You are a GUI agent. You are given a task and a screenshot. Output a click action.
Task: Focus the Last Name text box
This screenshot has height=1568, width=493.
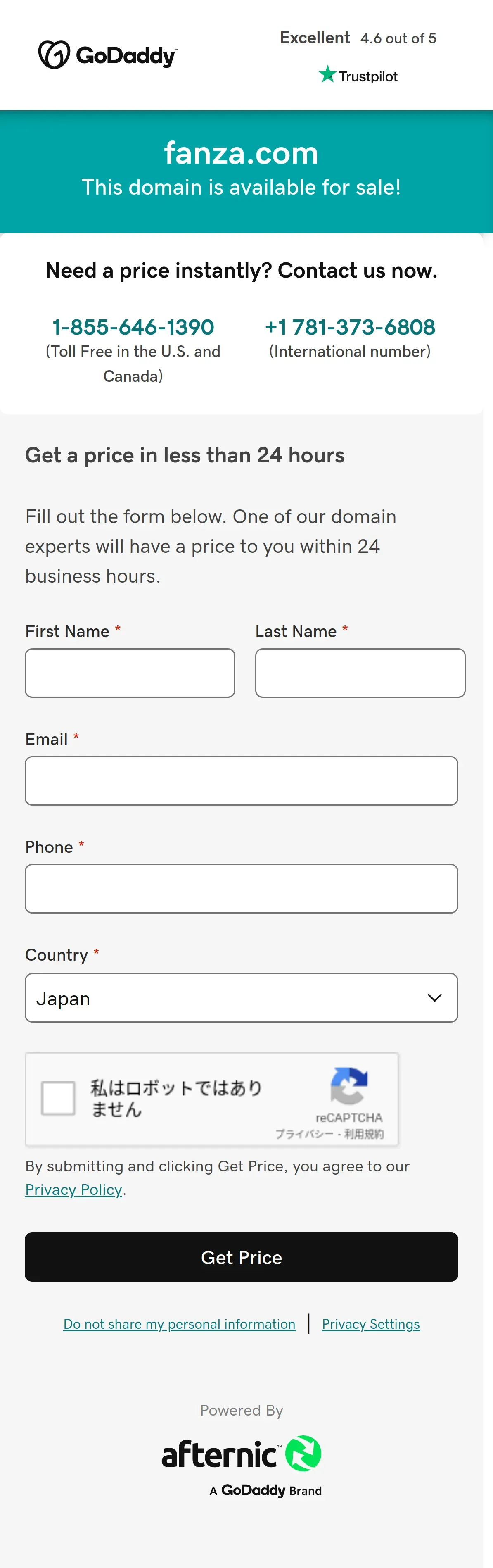(x=360, y=673)
